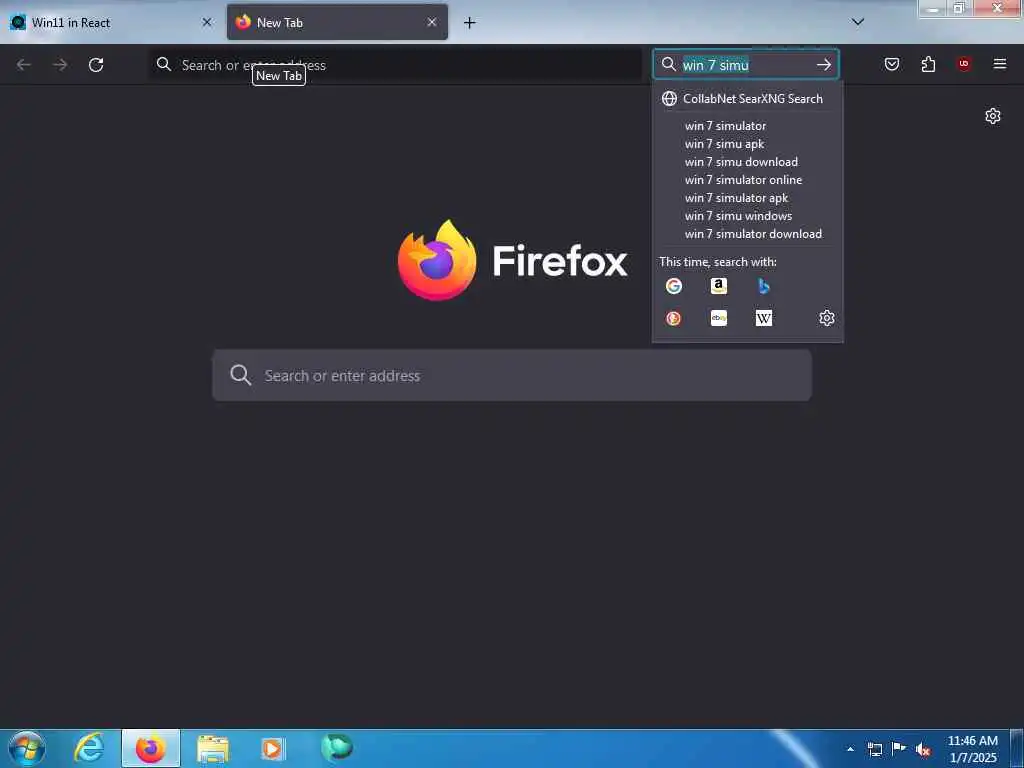Search this time with Wikipedia

tap(763, 318)
